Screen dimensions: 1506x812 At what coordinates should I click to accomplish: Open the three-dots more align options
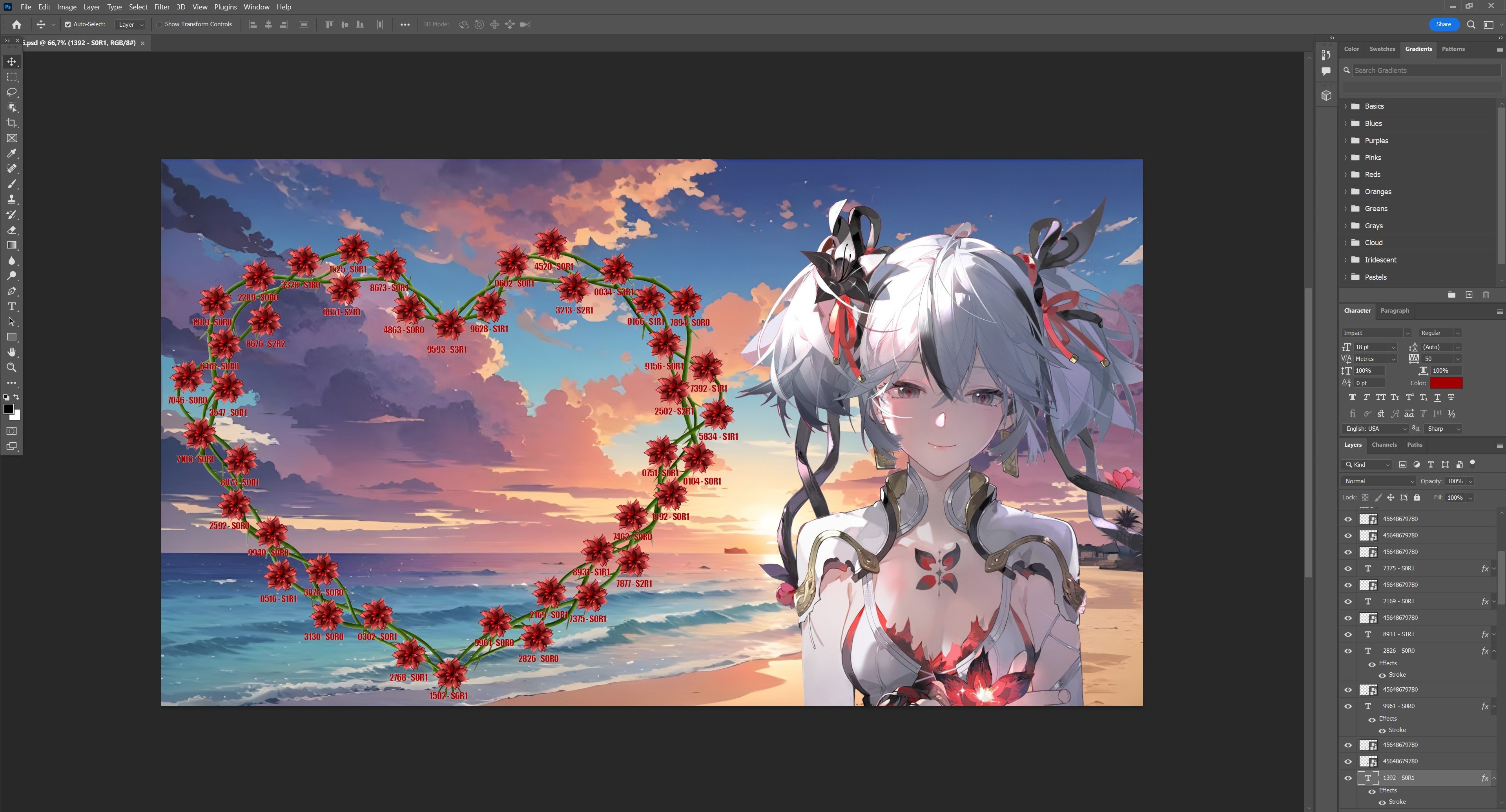(405, 25)
